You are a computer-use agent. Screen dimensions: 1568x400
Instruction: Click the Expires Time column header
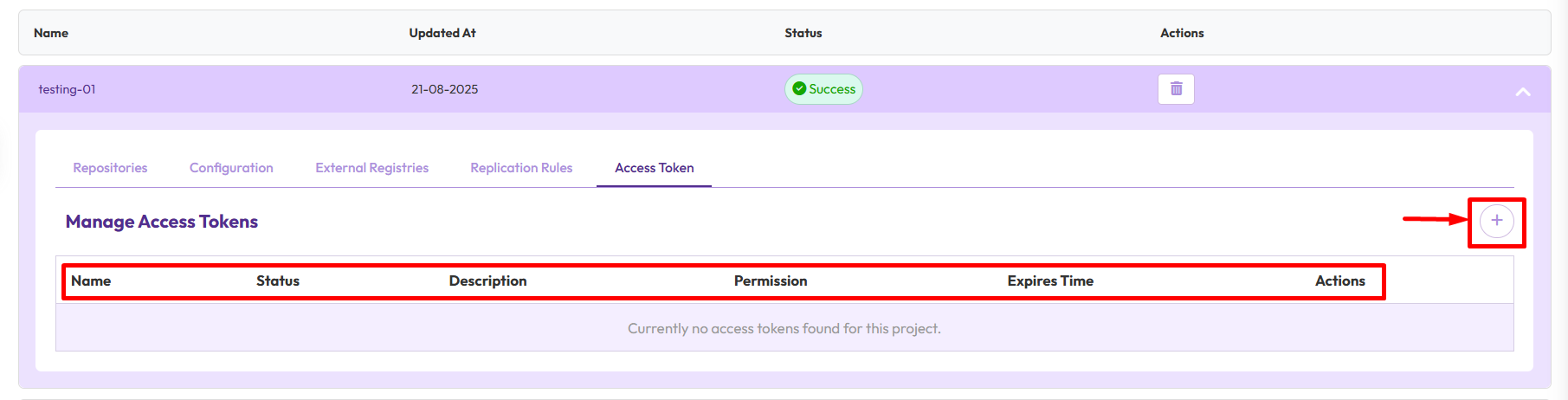[1050, 281]
